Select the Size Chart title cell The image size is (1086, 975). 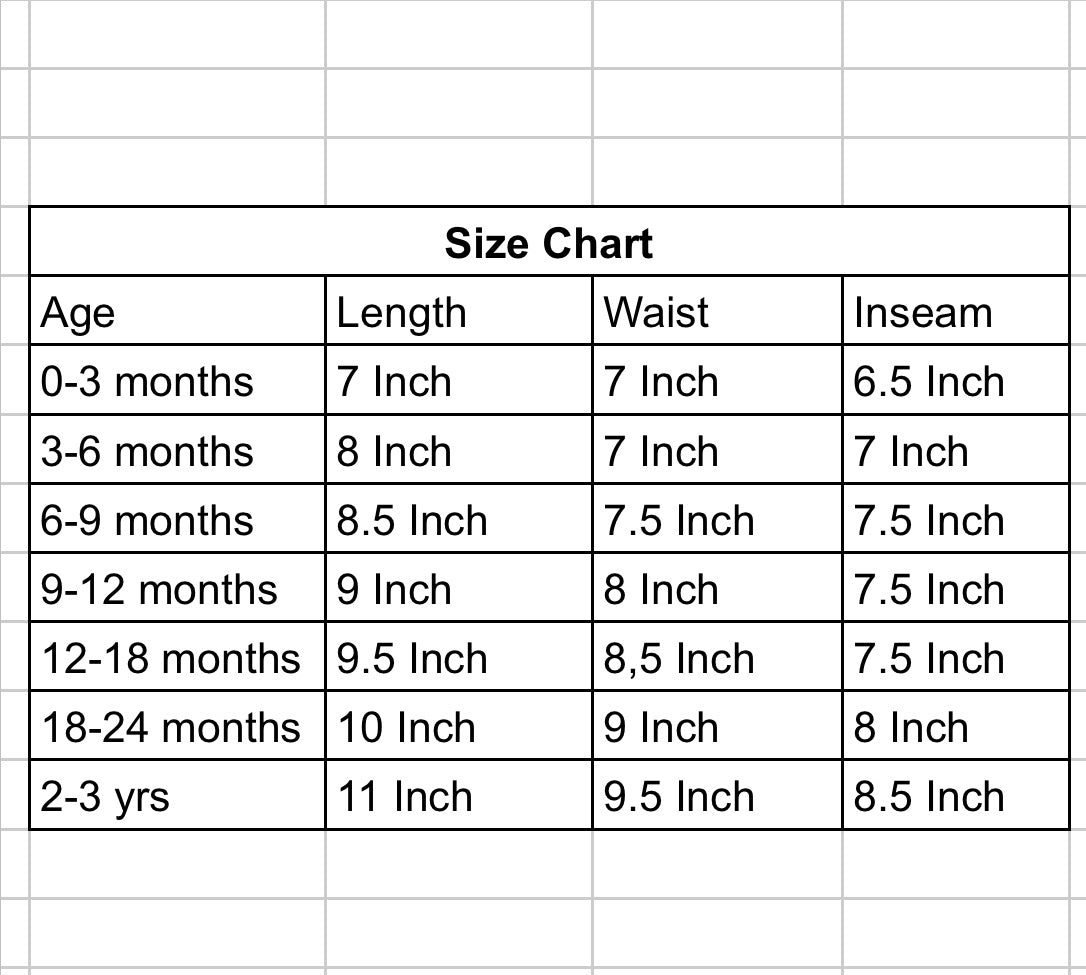tap(549, 241)
